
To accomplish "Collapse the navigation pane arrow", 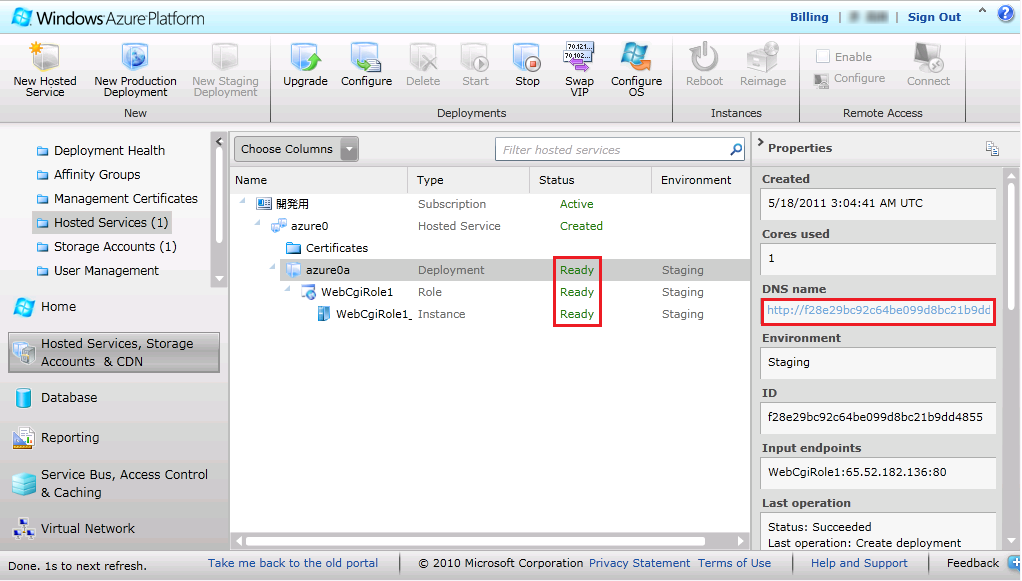I will (x=219, y=142).
